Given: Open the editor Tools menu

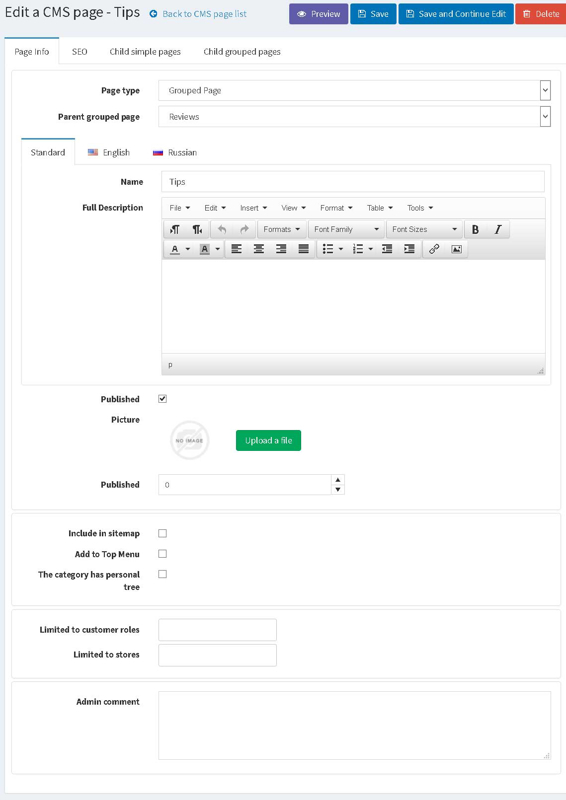Looking at the screenshot, I should click(420, 208).
